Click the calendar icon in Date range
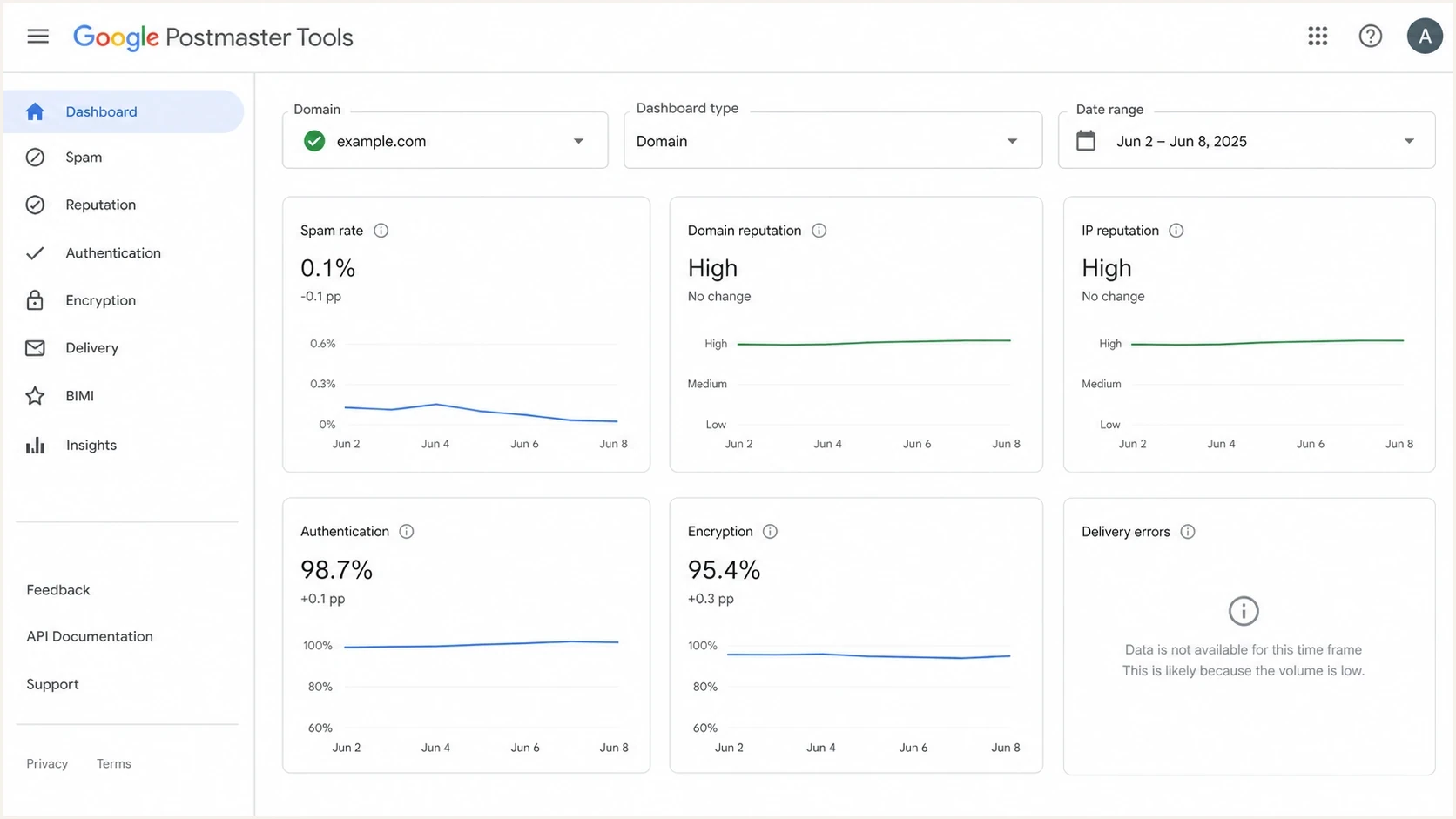 click(1086, 141)
